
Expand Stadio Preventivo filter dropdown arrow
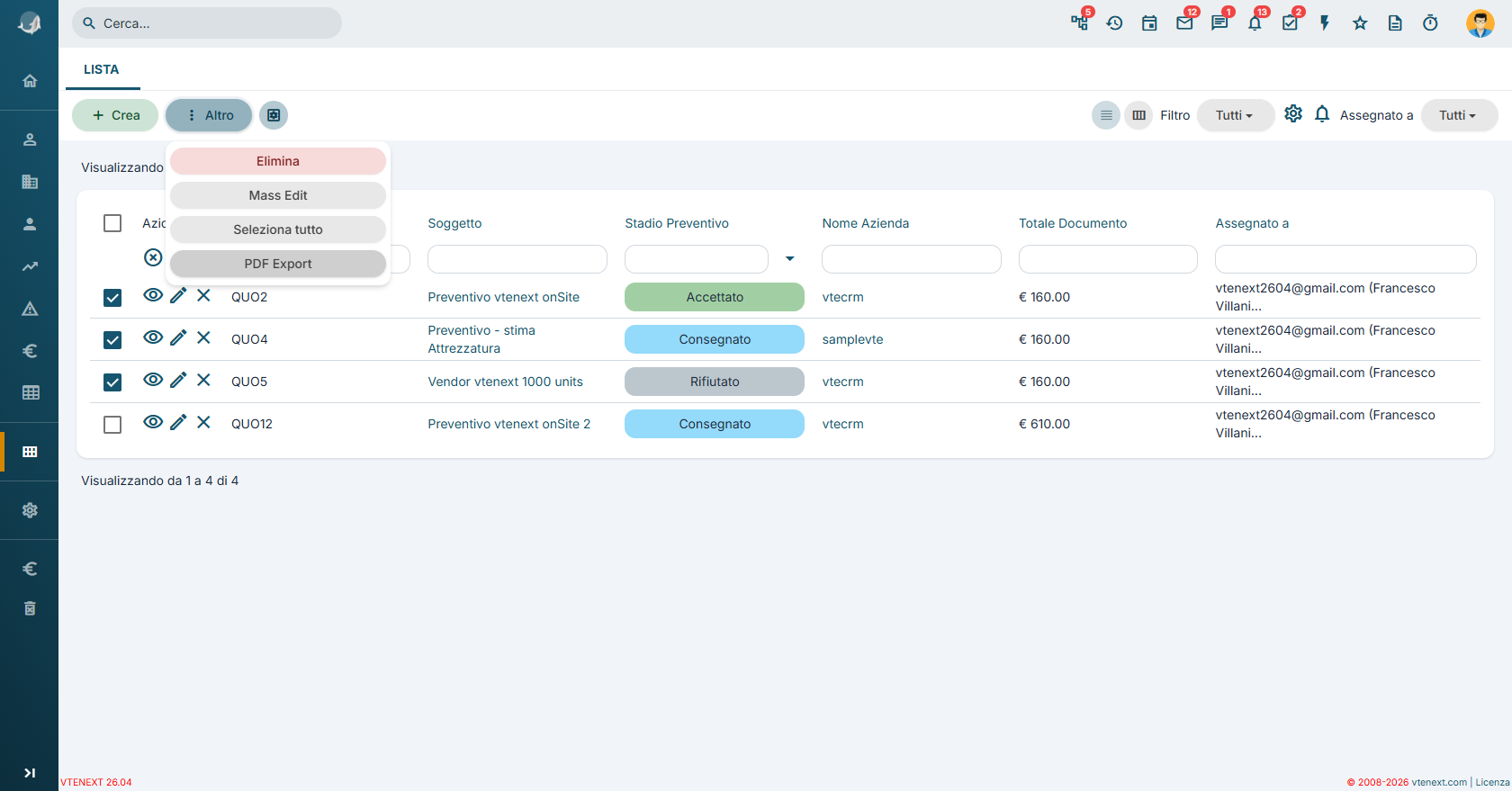point(790,259)
